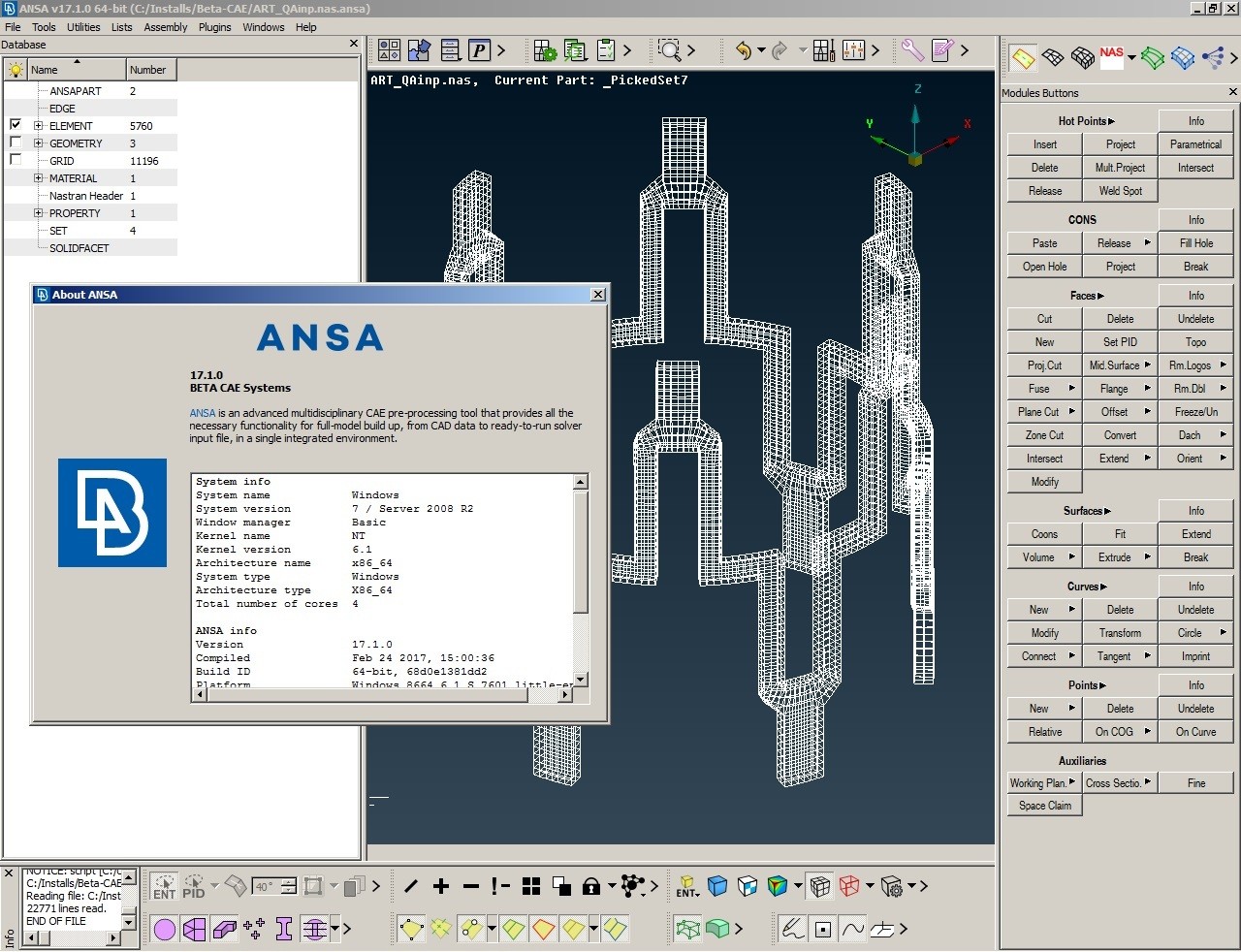The height and width of the screenshot is (952, 1241).
Task: Select the blue shaded cube view icon
Action: (717, 886)
